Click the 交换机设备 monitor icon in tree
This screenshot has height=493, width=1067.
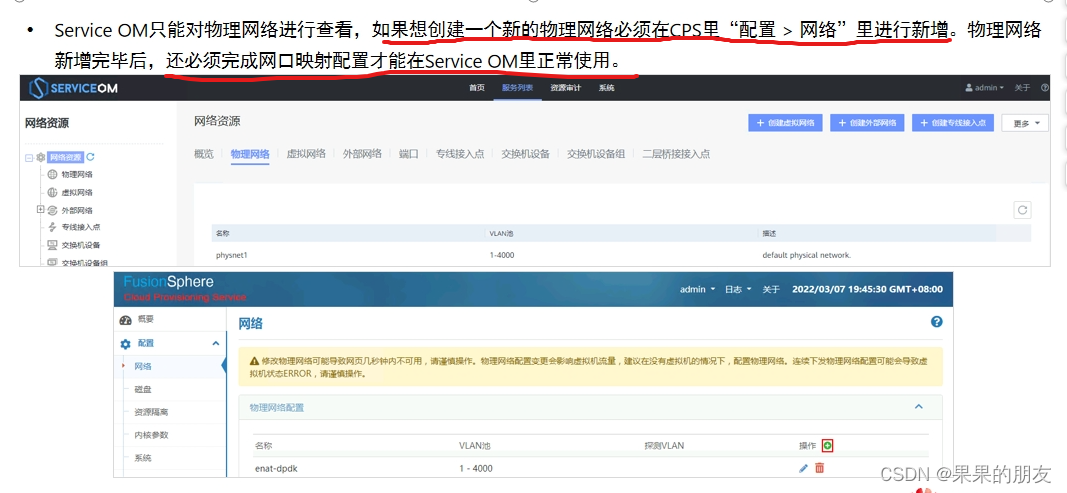tap(52, 245)
